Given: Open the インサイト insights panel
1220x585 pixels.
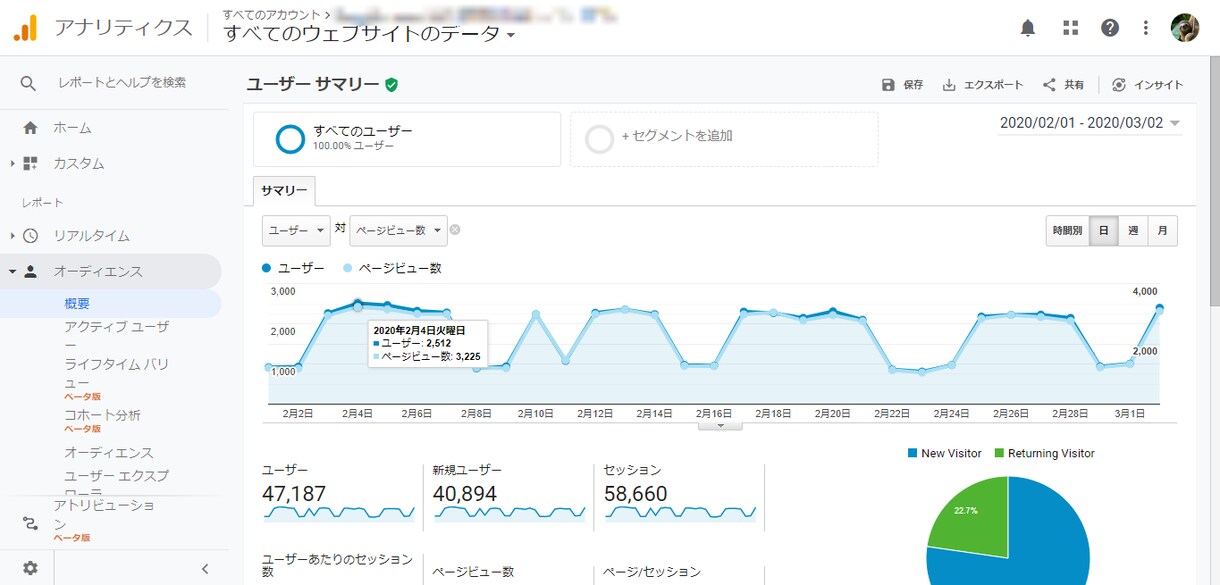Looking at the screenshot, I should [1147, 85].
